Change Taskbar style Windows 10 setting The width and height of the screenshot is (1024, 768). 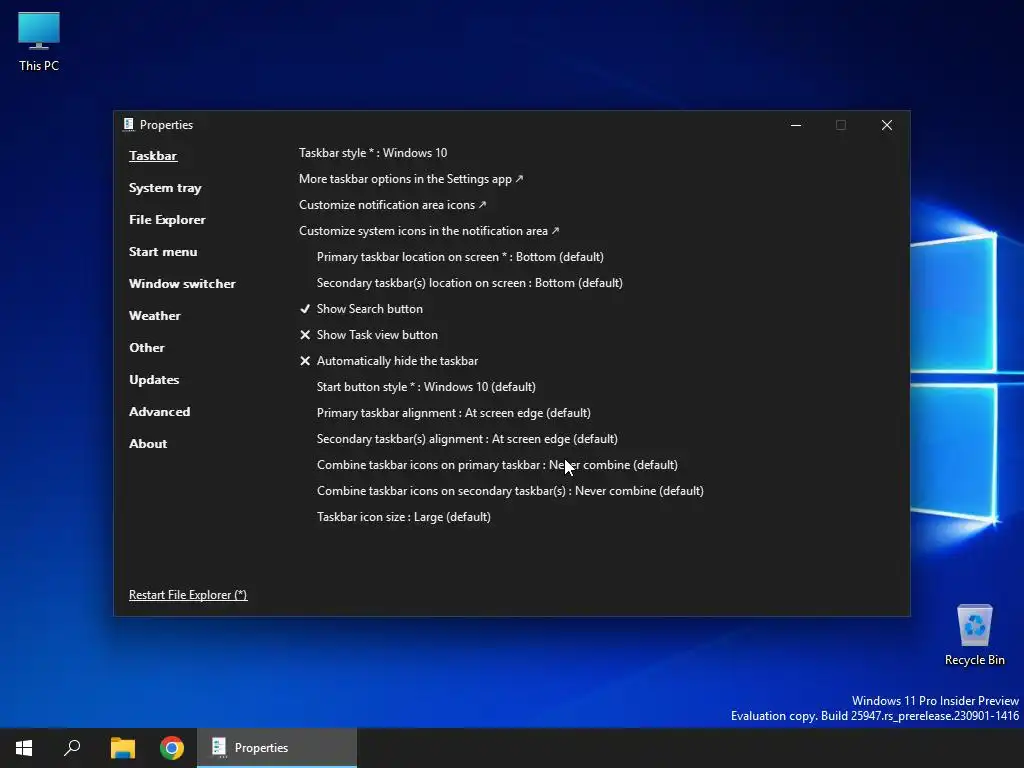click(x=373, y=153)
